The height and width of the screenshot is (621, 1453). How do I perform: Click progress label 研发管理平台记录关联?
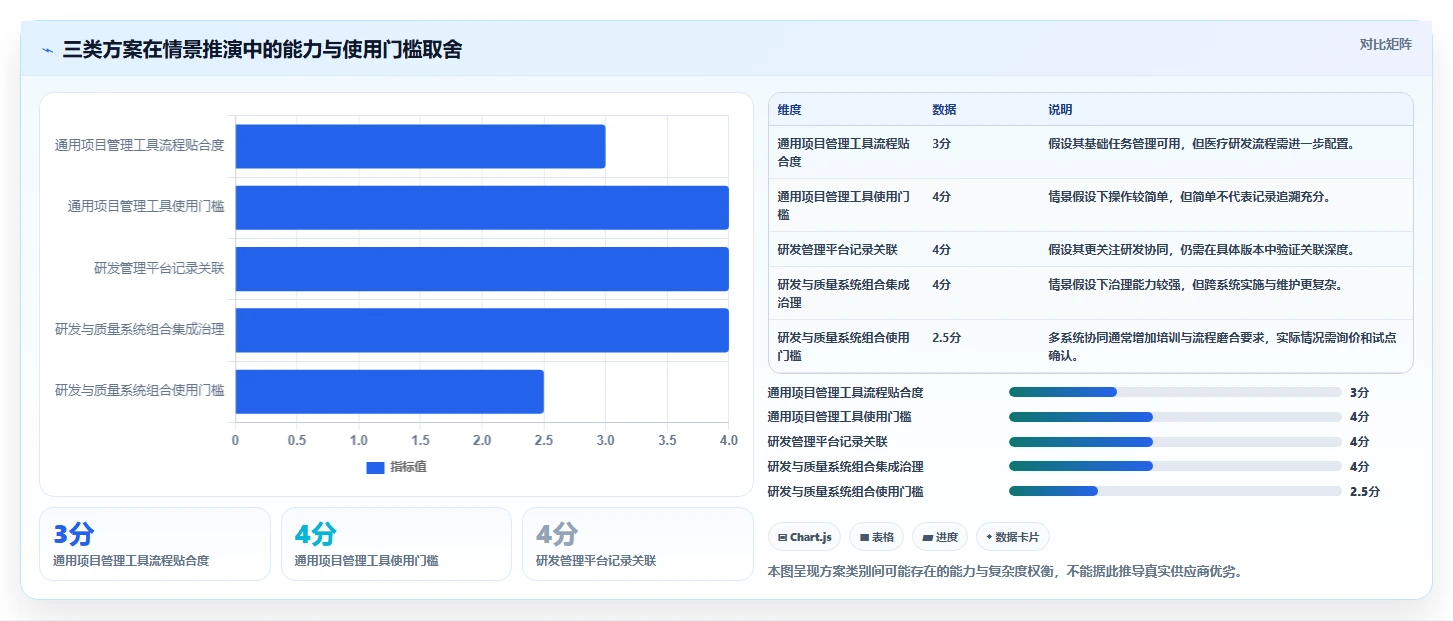(827, 442)
